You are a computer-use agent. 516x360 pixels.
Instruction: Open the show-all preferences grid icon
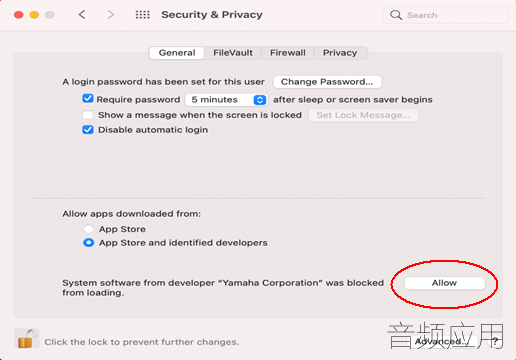click(143, 15)
